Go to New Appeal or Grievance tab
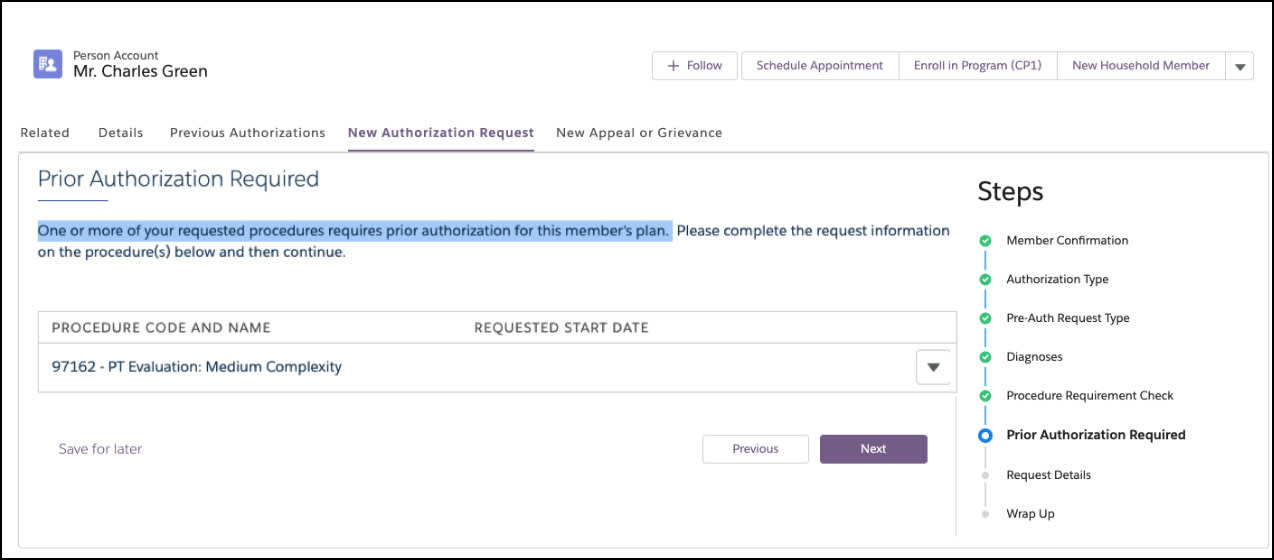The height and width of the screenshot is (560, 1274). click(639, 132)
